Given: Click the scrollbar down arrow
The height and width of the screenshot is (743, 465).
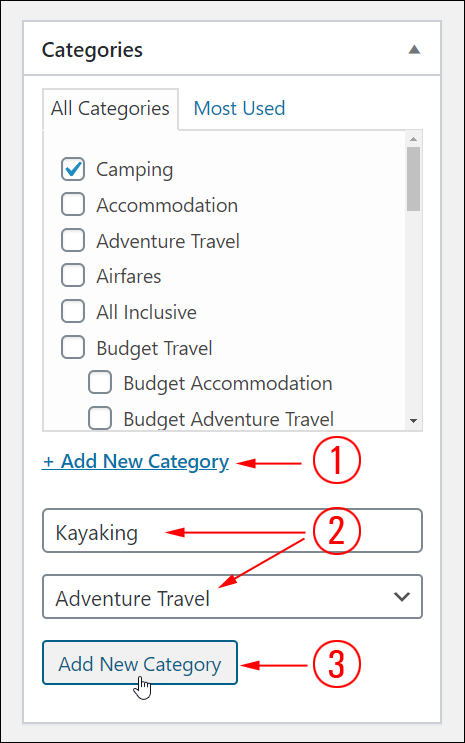Looking at the screenshot, I should click(x=413, y=421).
